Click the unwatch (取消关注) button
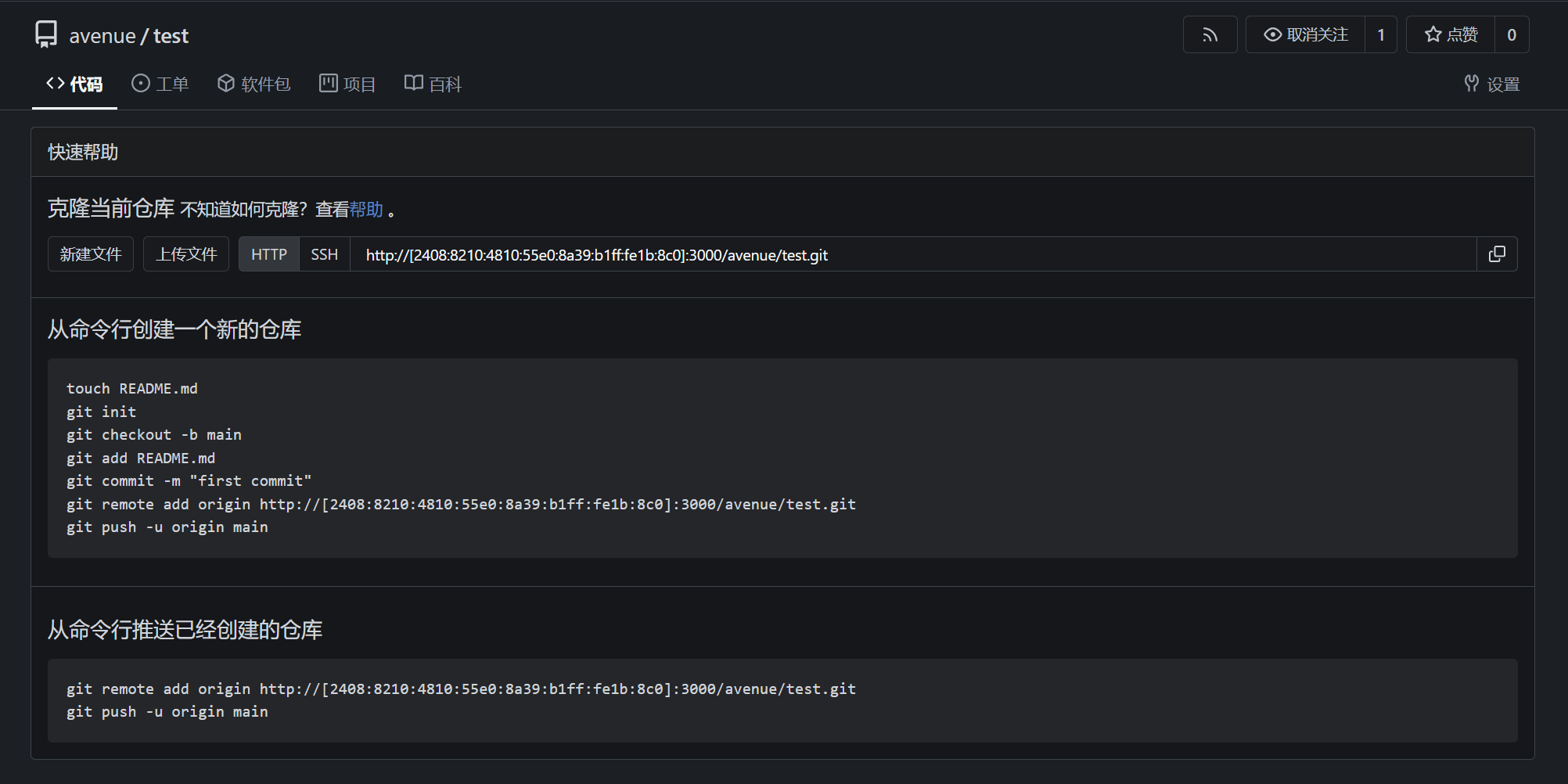This screenshot has height=784, width=1568. 1305,35
